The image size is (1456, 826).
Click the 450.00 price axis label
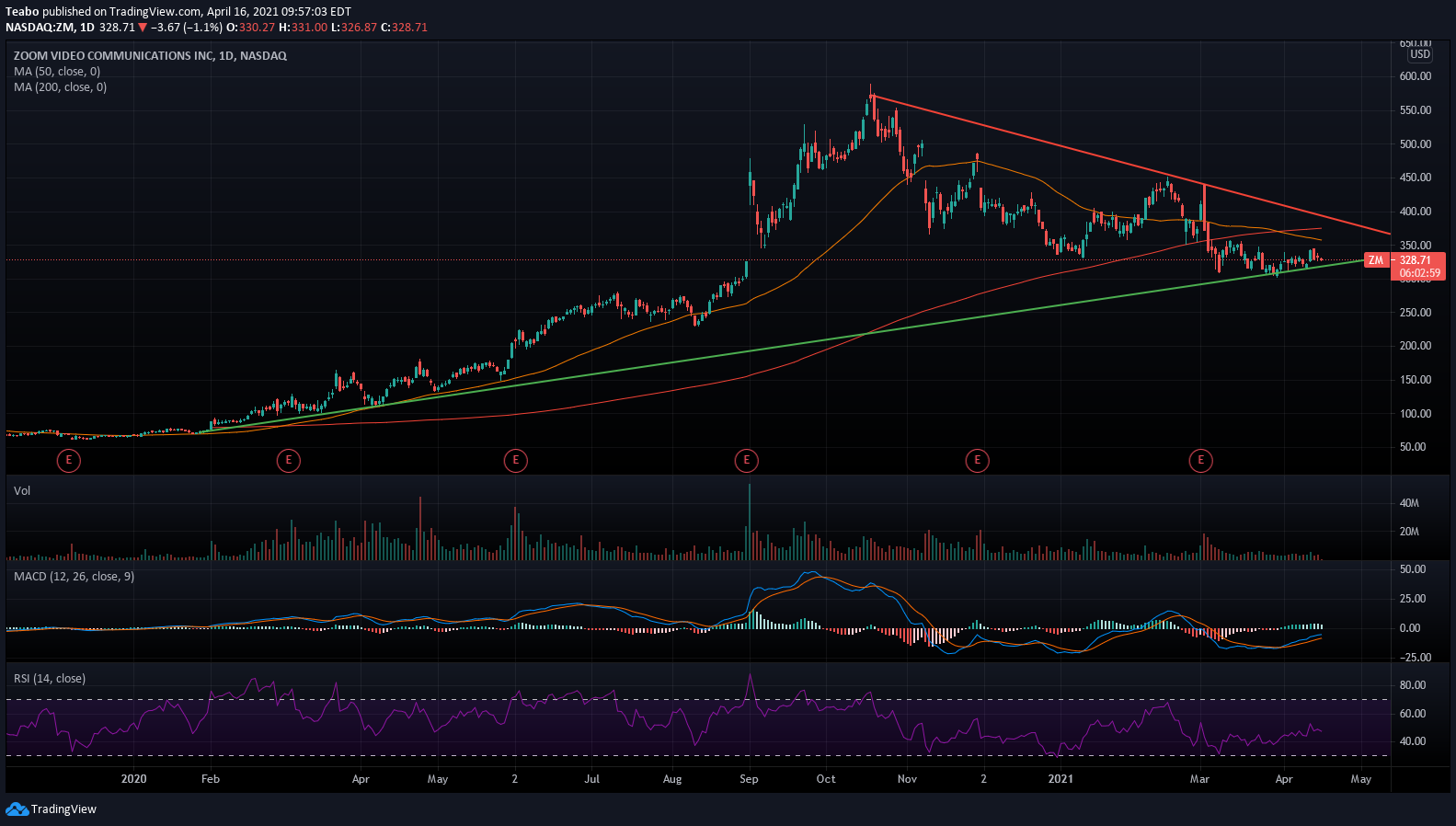pos(1416,178)
